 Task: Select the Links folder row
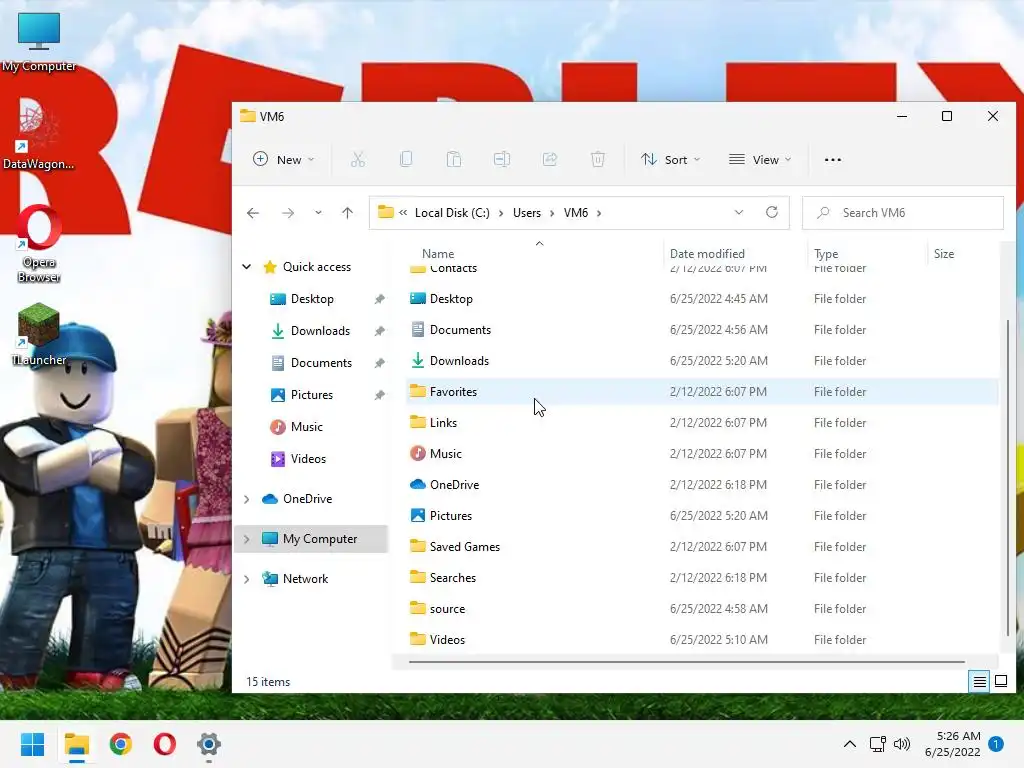point(702,423)
